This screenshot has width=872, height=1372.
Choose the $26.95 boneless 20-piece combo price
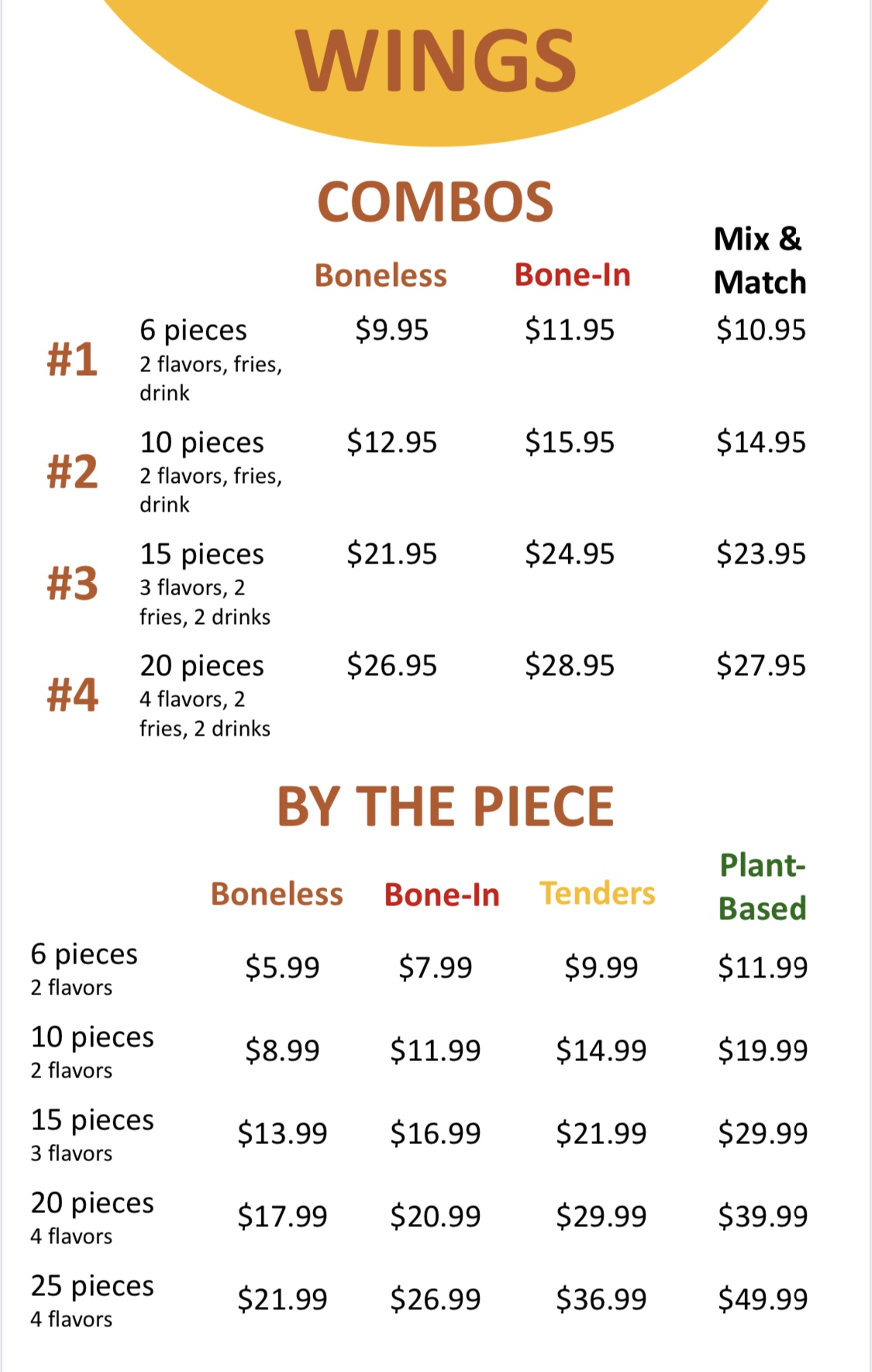(x=391, y=666)
